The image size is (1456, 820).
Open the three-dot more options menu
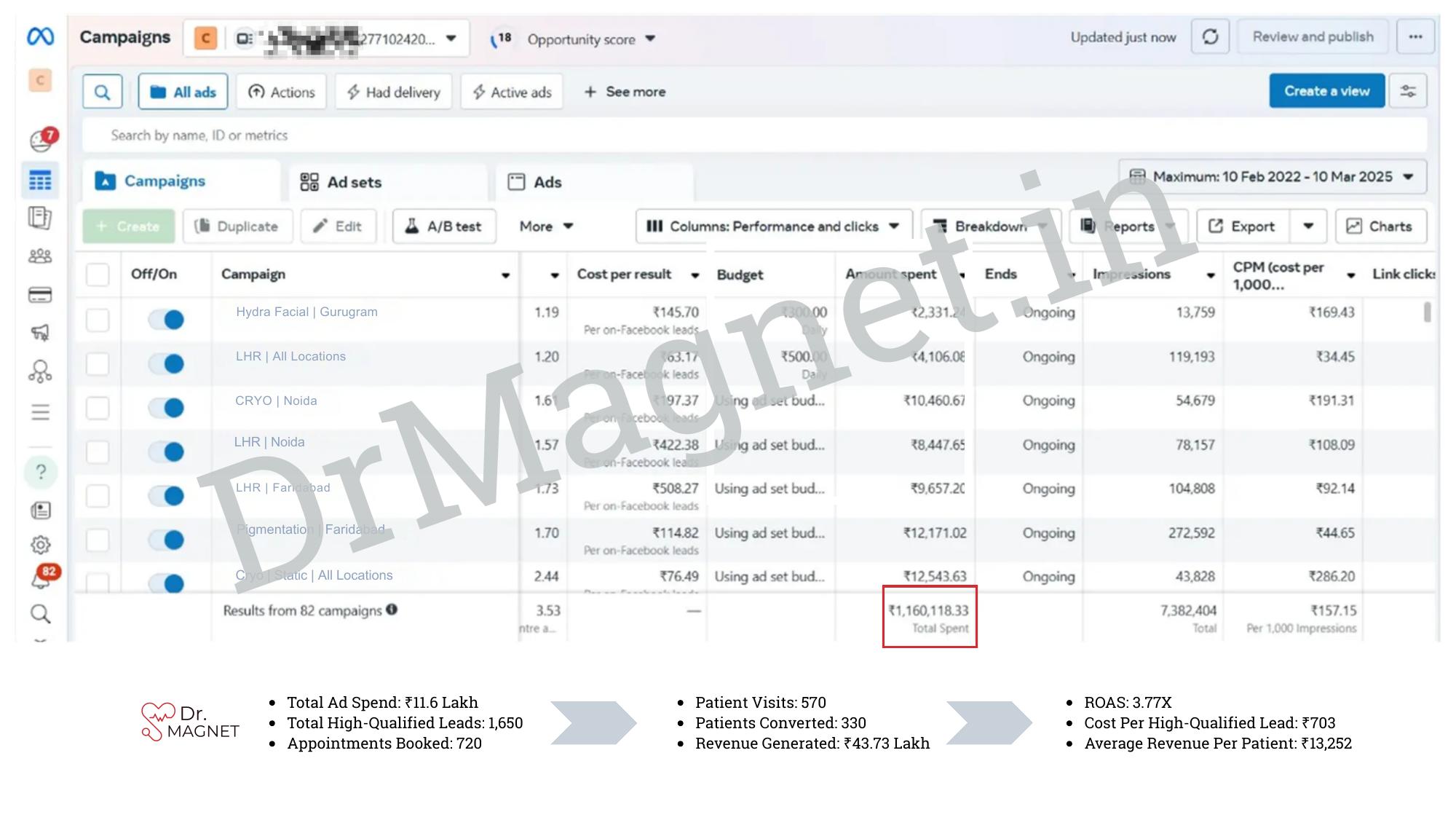click(x=1415, y=36)
